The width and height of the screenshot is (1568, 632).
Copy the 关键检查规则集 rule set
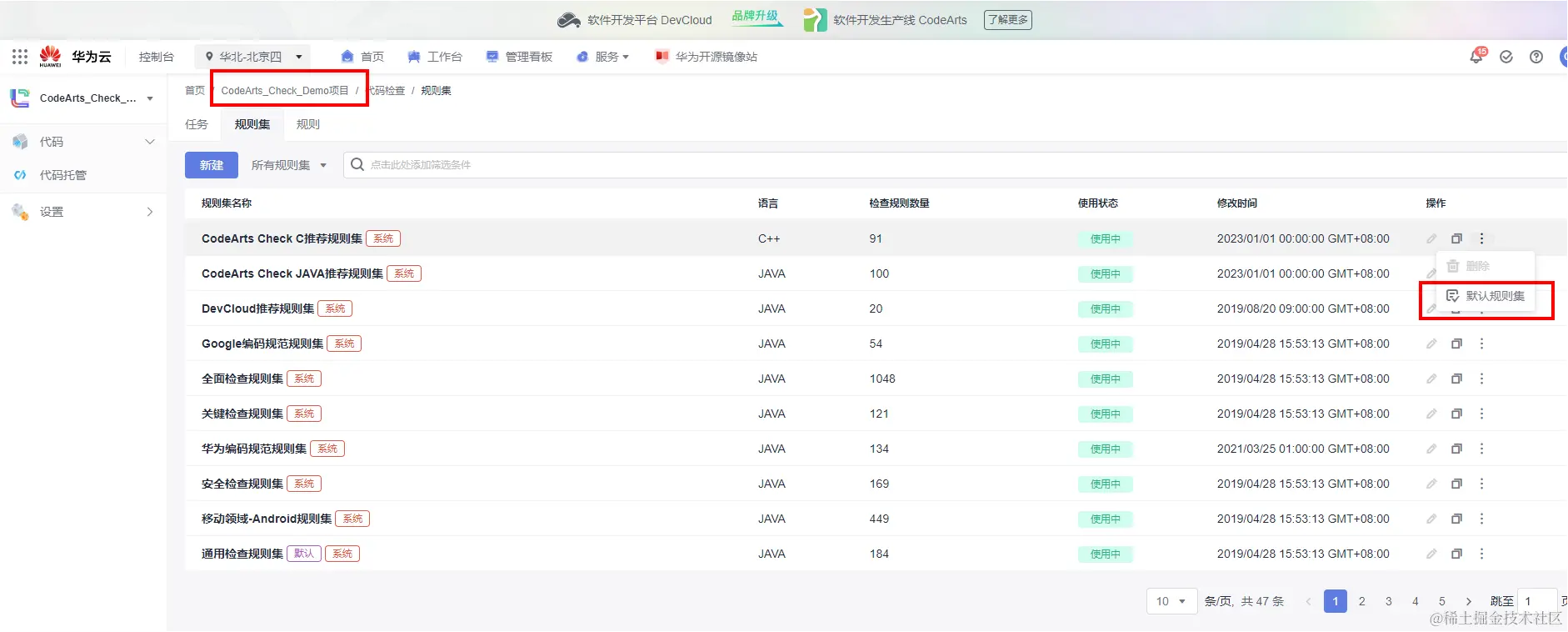(1456, 414)
